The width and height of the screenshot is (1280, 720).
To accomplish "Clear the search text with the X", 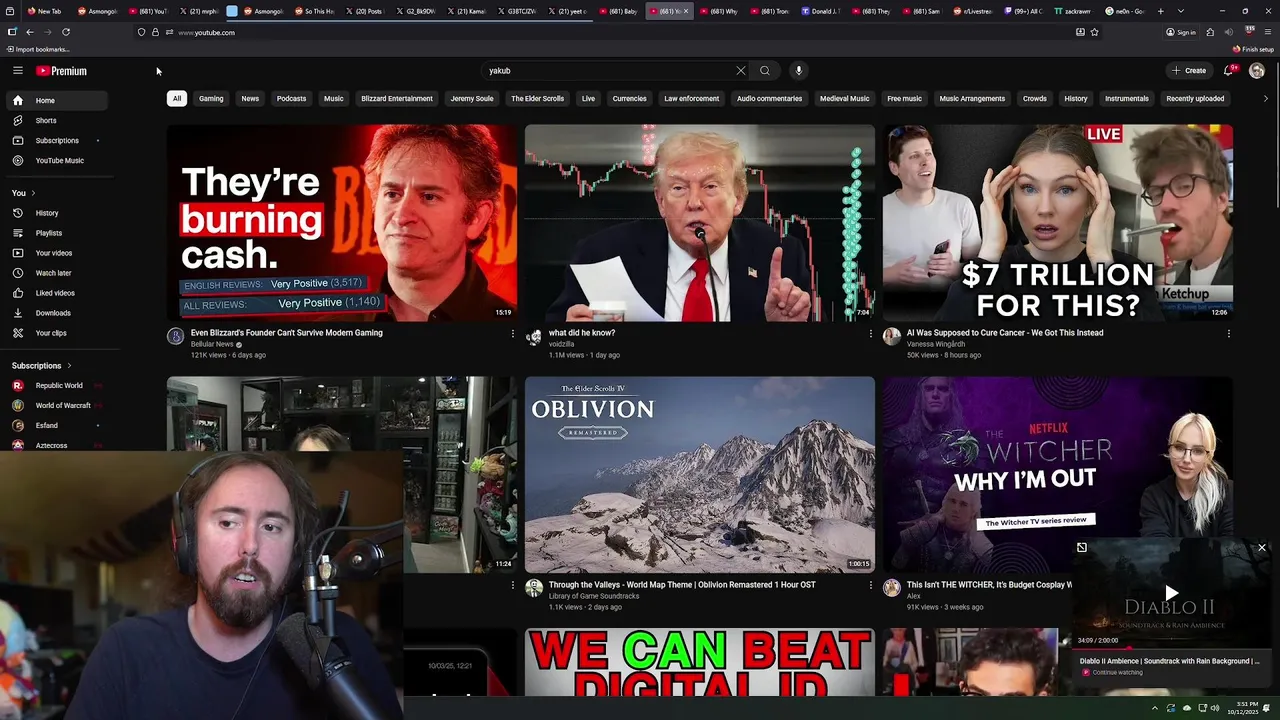I will (x=741, y=70).
